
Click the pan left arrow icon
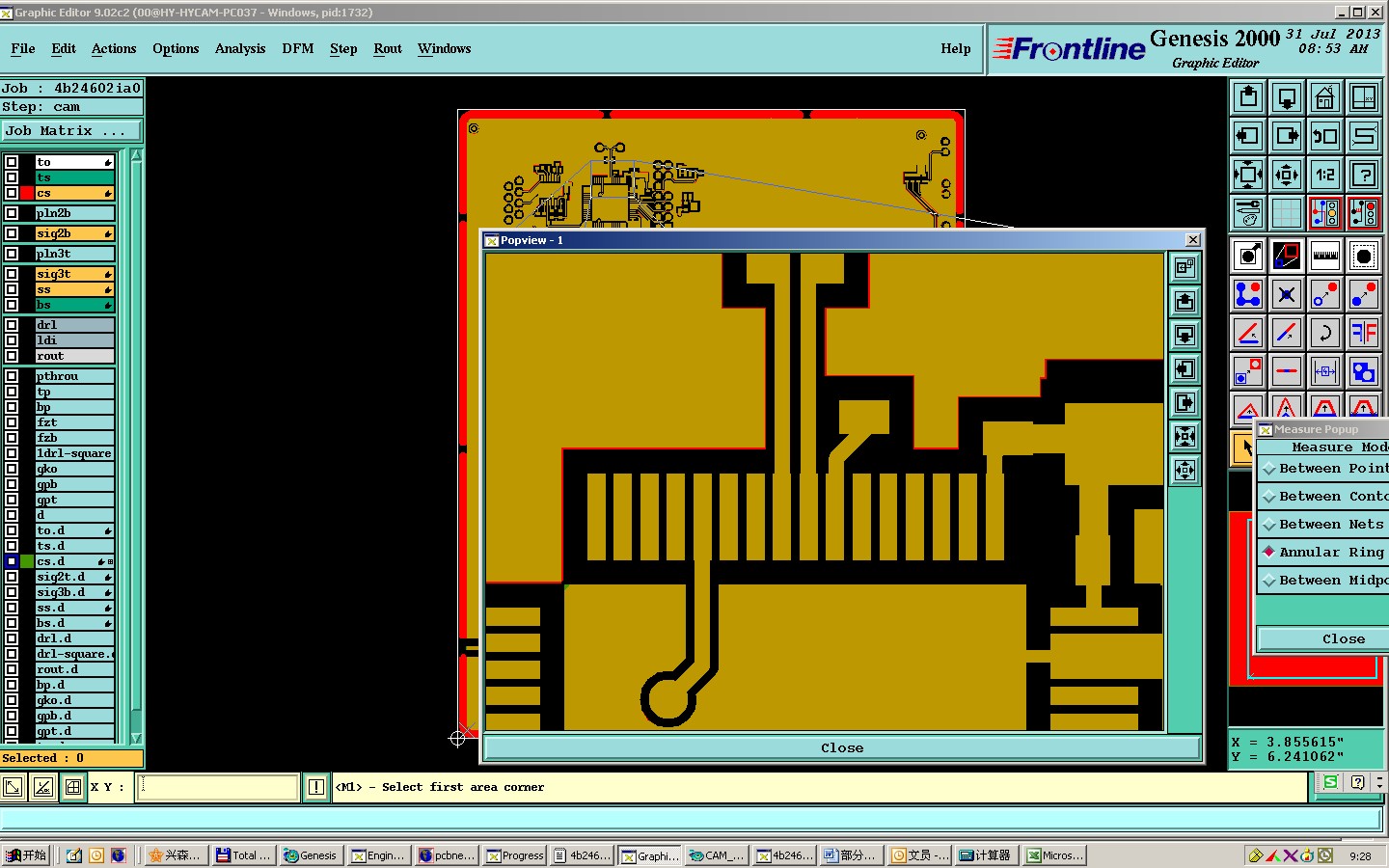1248,136
